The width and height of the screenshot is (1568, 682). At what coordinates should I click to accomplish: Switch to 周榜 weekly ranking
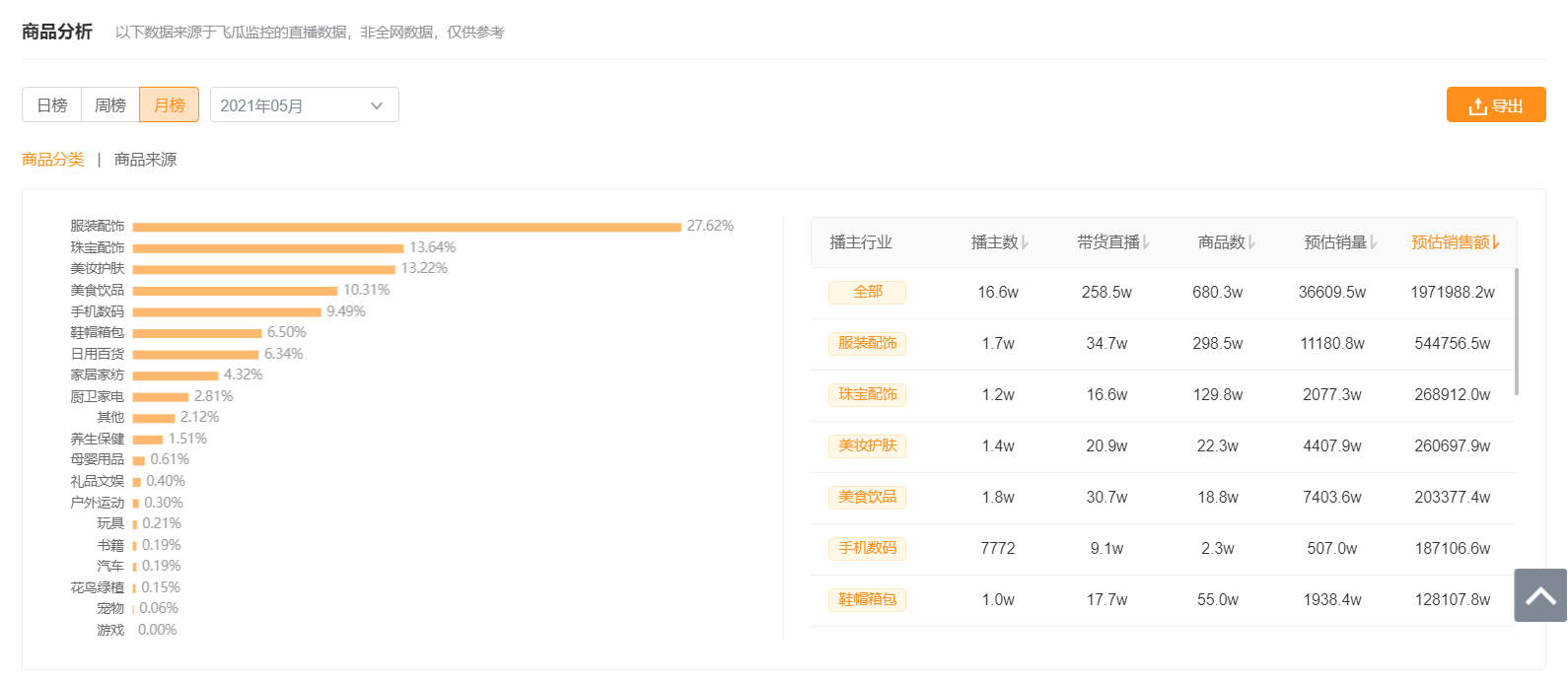(x=110, y=105)
